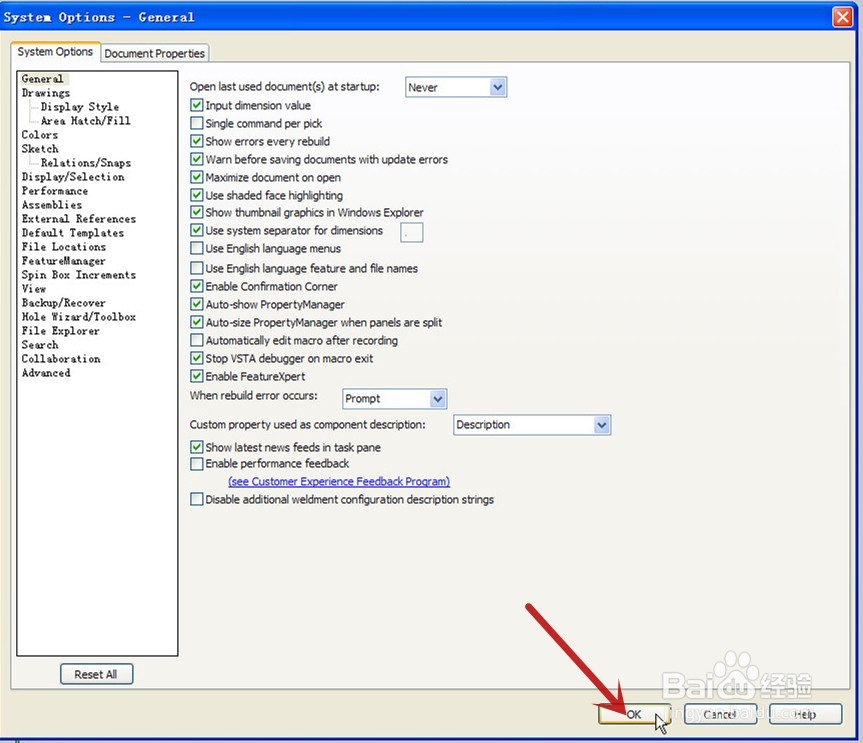Click the Cancel button
The height and width of the screenshot is (743, 863).
pos(720,714)
